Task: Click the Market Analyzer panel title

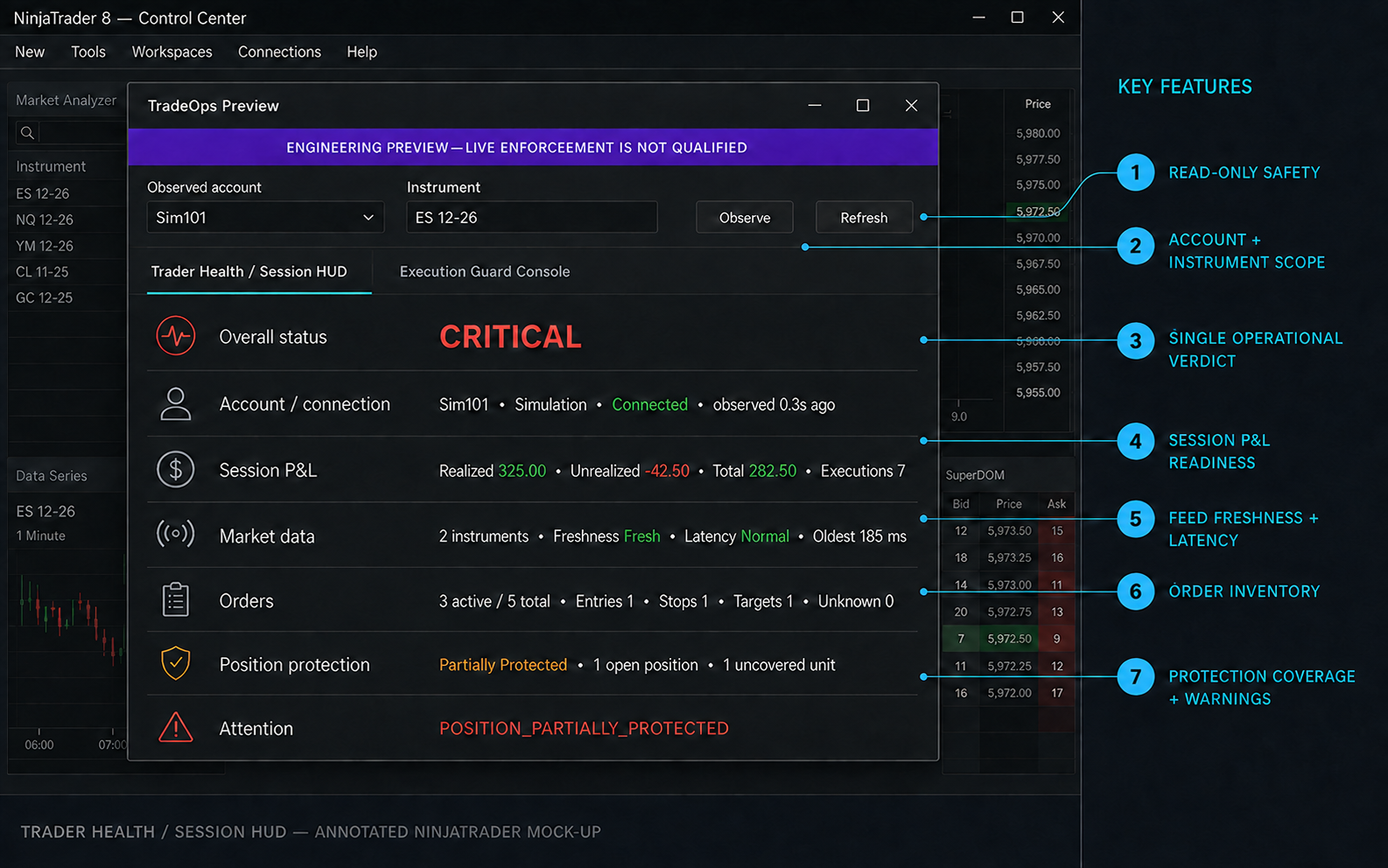Action: click(67, 101)
